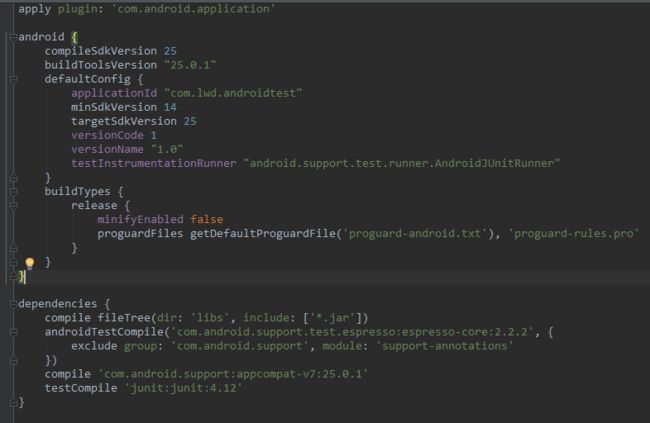The width and height of the screenshot is (650, 423).
Task: Click the yellow lightbulb quick-fix icon
Action: 29,263
